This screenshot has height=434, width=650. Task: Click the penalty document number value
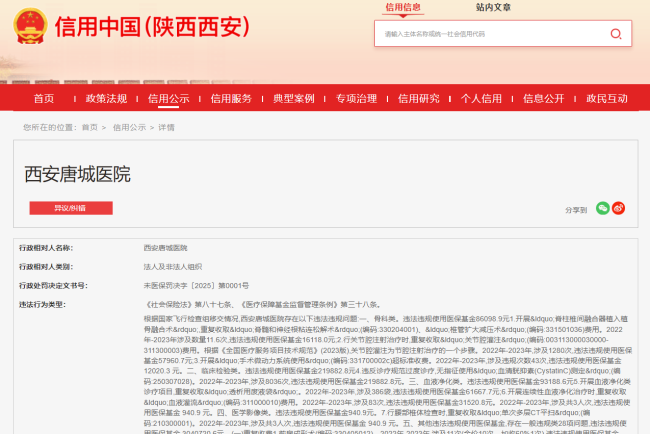pos(196,286)
